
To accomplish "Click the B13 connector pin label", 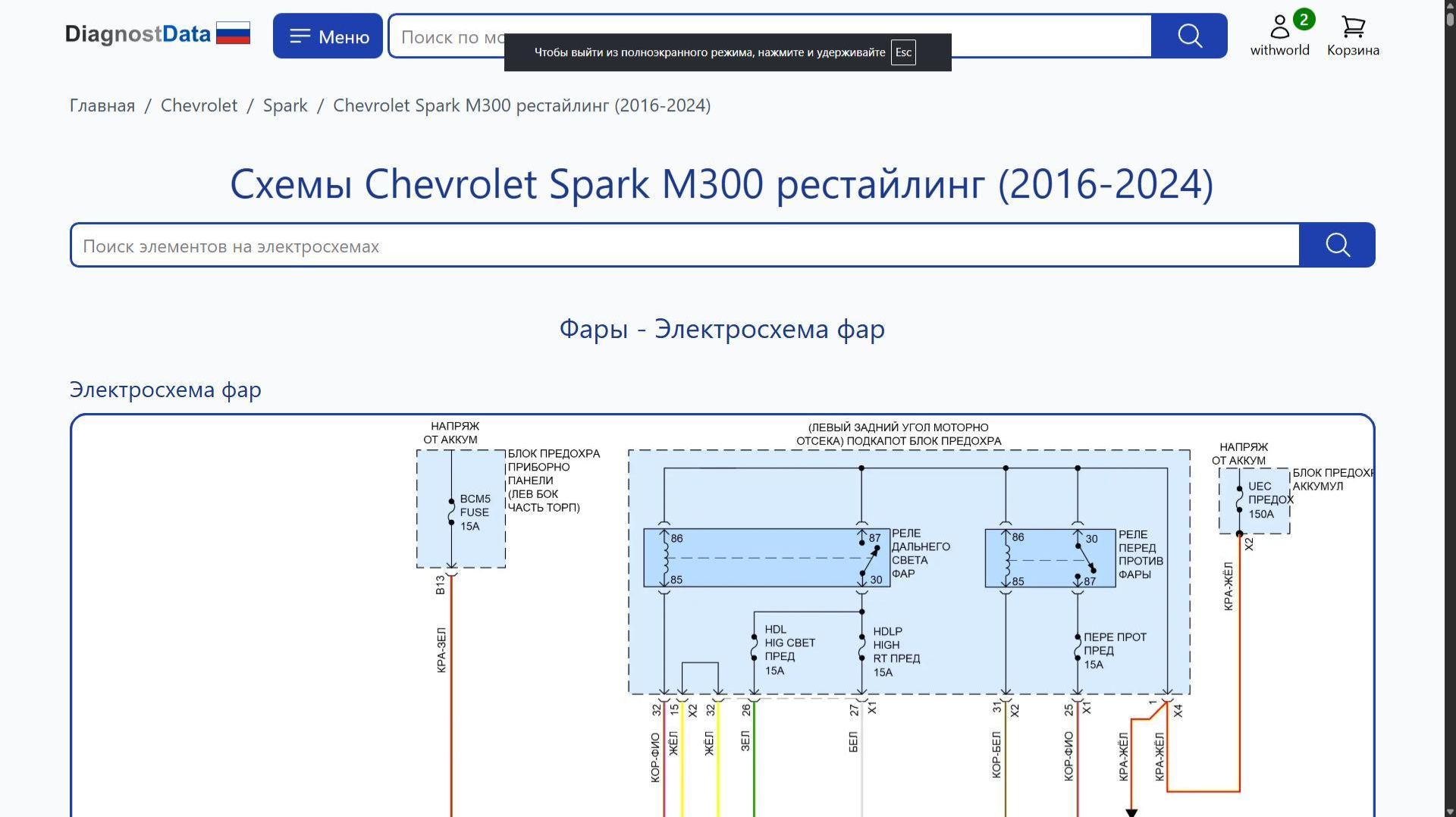I will point(440,585).
